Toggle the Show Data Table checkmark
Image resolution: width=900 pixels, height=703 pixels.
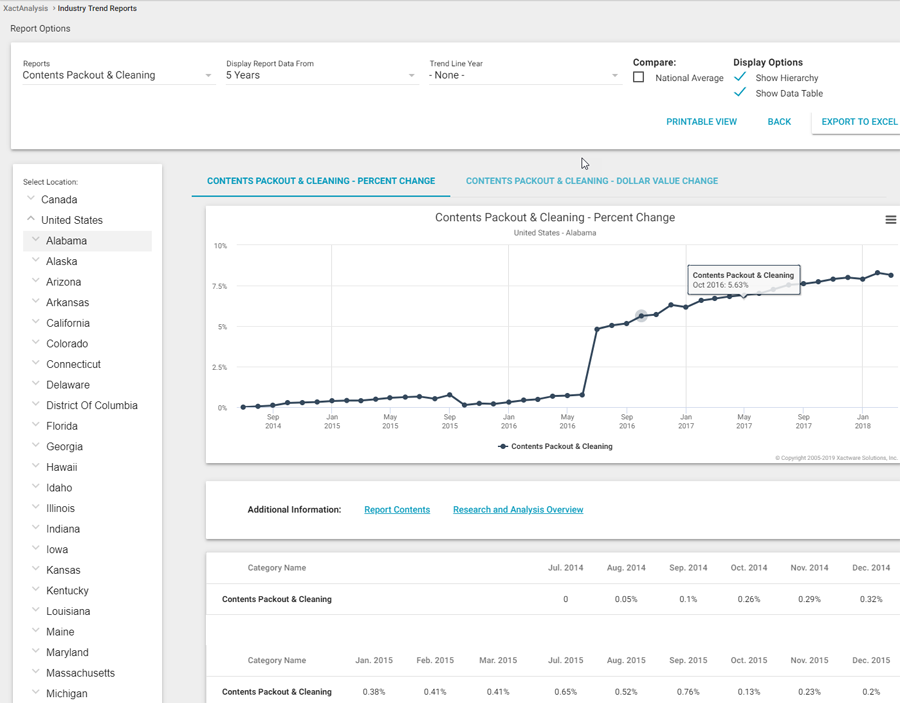click(x=740, y=93)
